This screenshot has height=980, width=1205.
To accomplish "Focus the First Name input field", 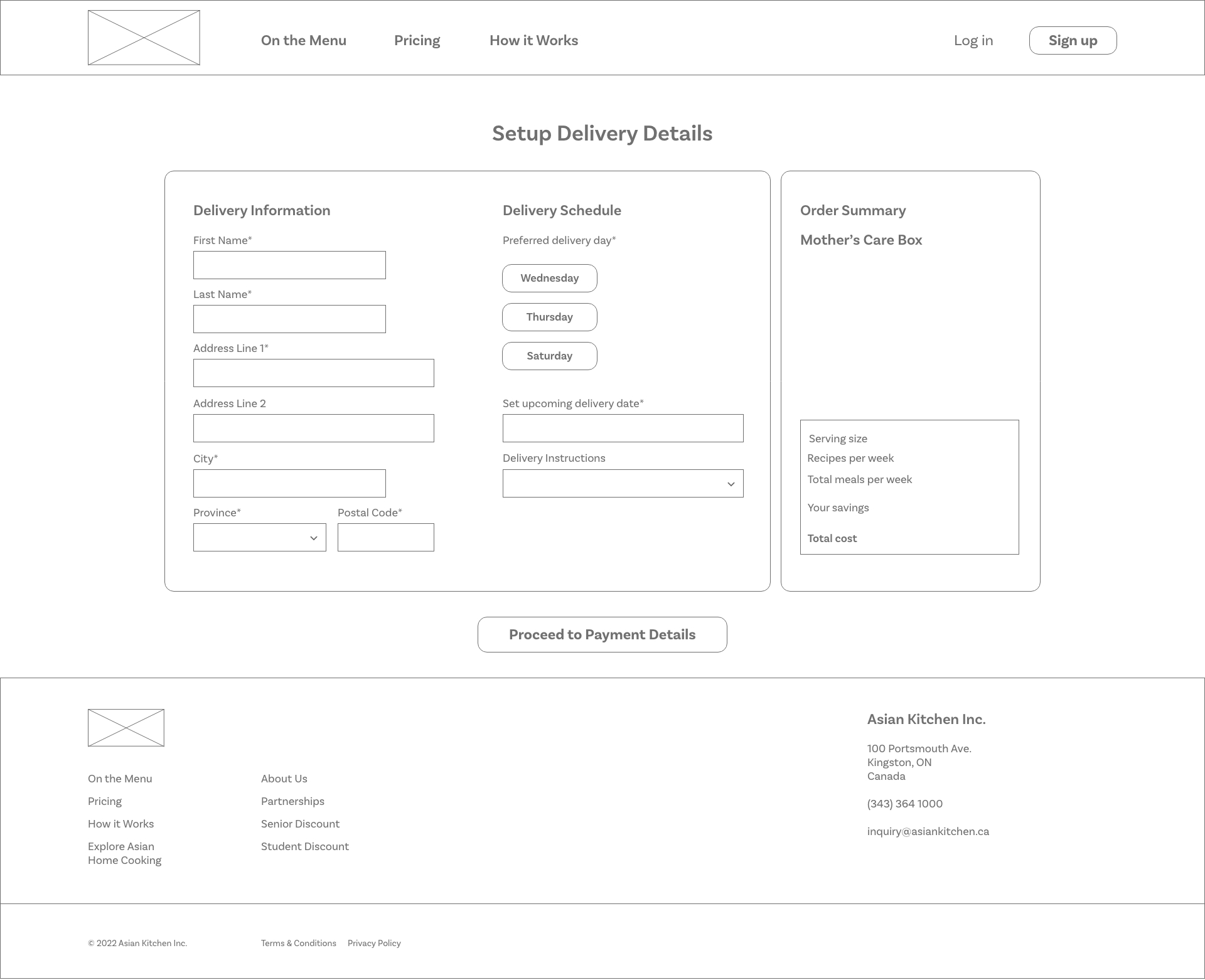I will click(x=289, y=265).
